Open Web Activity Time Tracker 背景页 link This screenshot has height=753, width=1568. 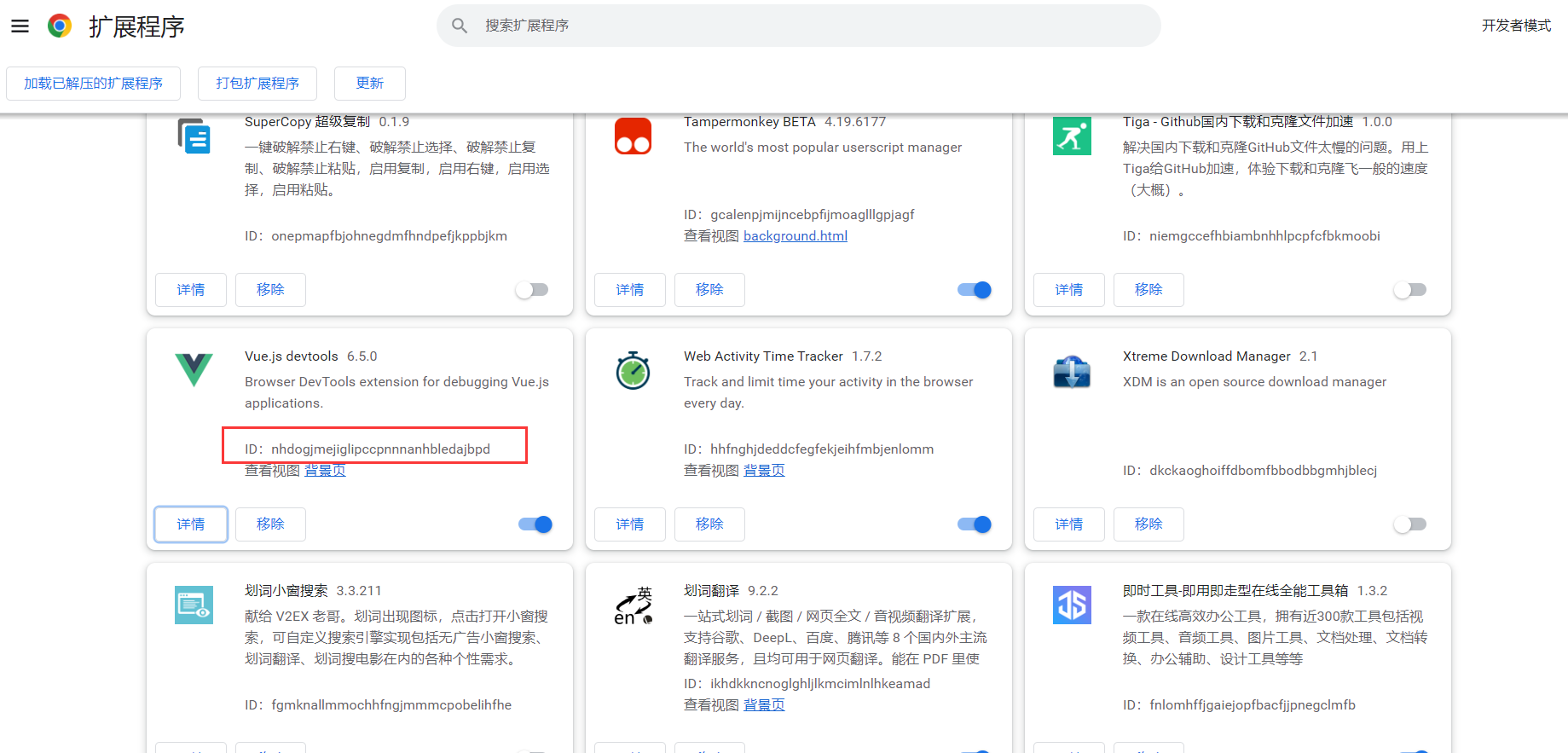764,471
